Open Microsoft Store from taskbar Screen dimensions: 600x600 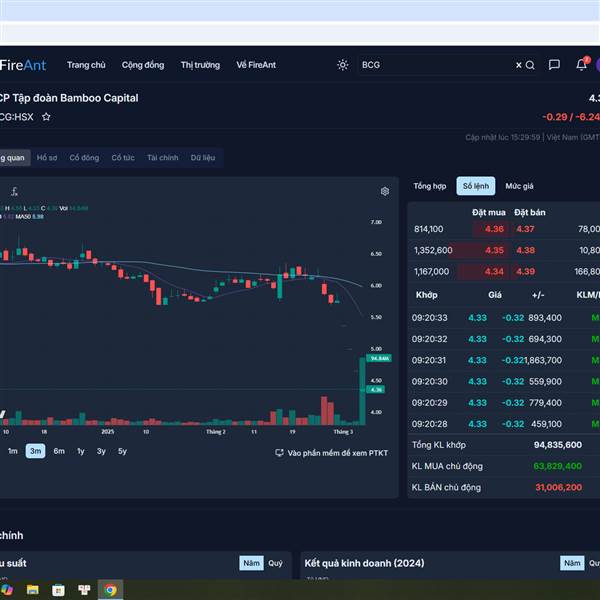[58, 590]
